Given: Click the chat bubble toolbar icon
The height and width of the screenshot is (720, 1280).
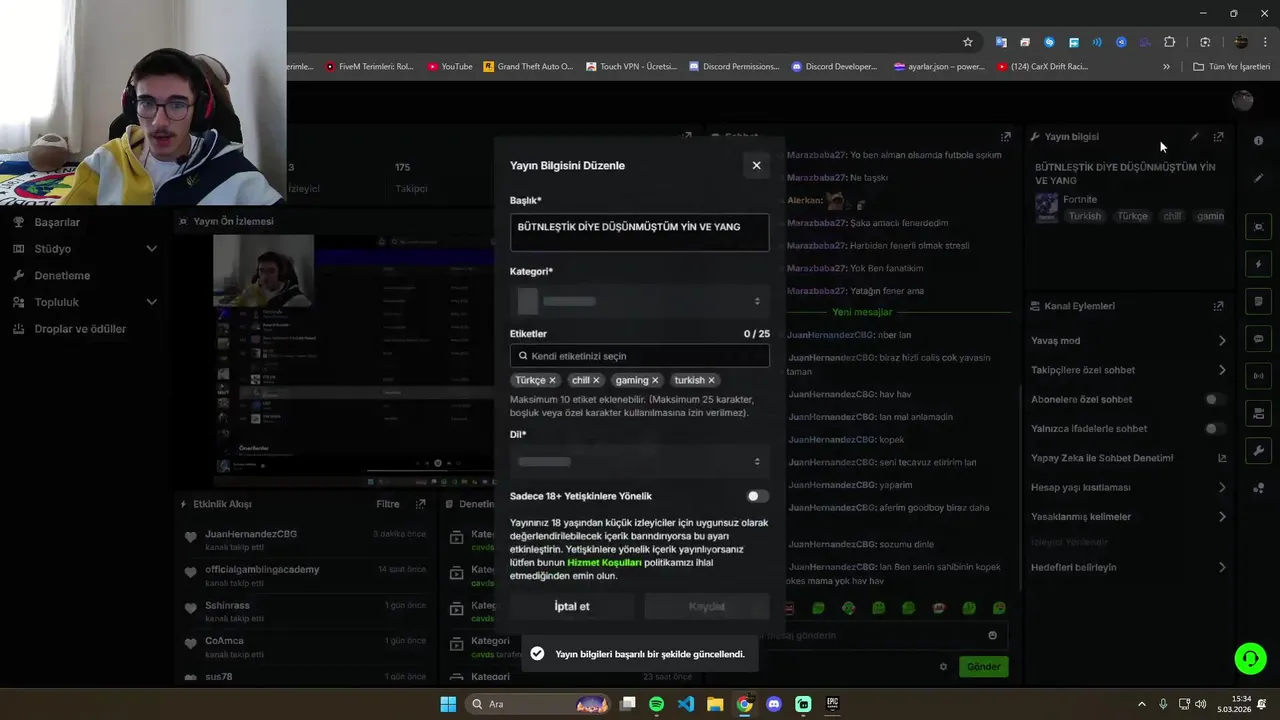Looking at the screenshot, I should (1258, 339).
